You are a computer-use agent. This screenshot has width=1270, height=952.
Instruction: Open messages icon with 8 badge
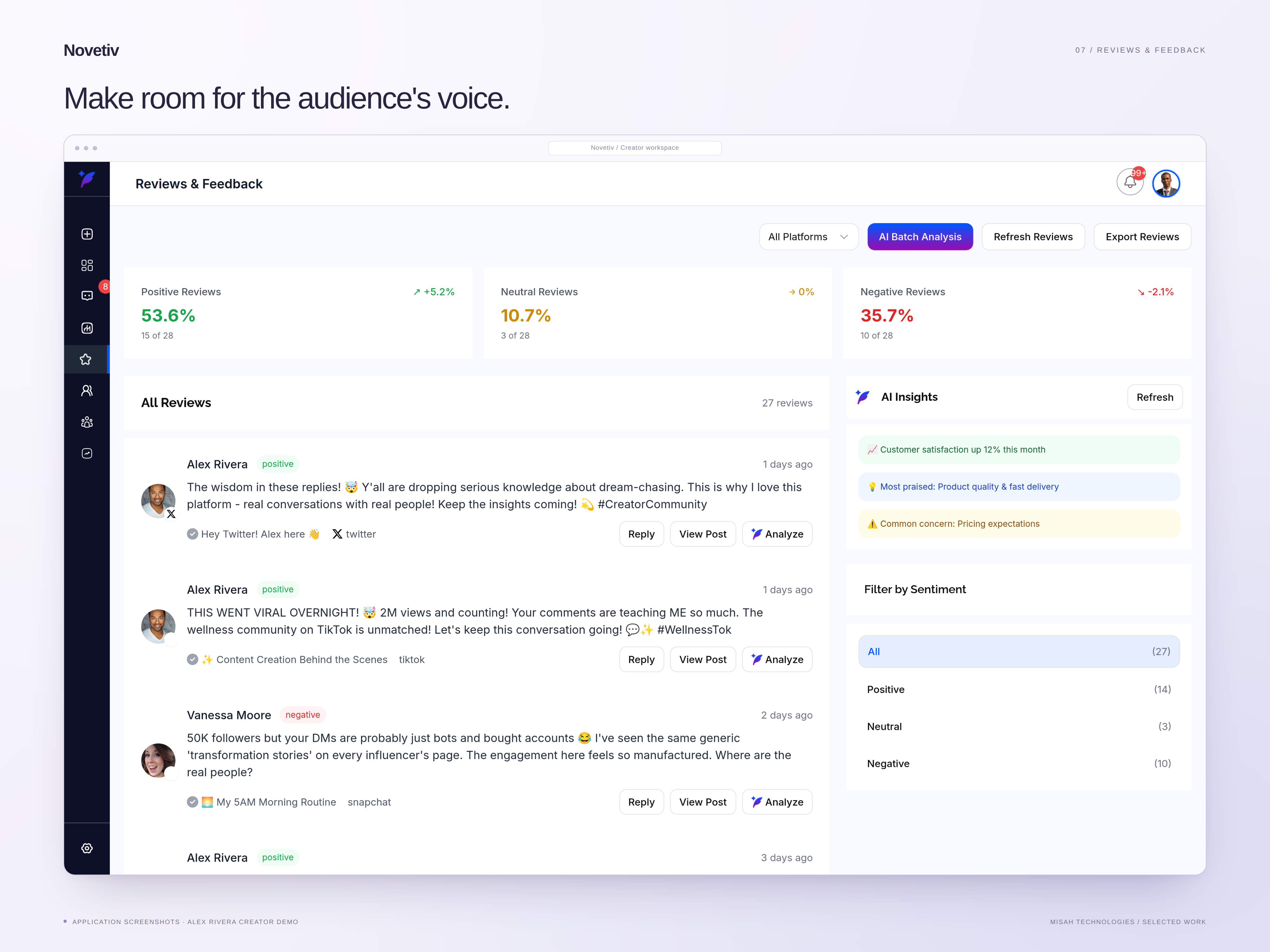coord(87,295)
